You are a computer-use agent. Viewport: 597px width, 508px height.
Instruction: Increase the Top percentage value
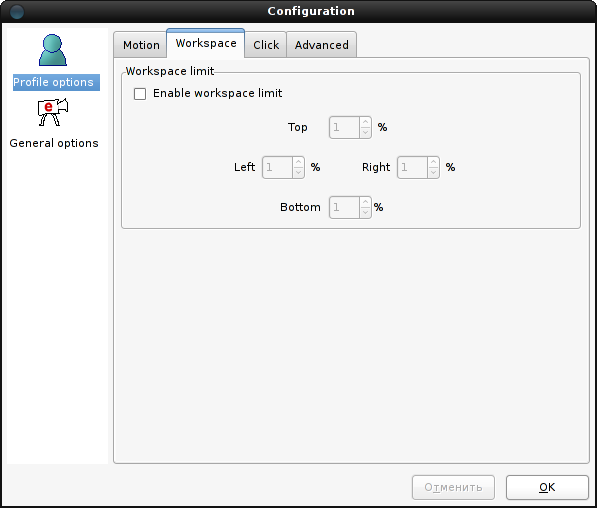tap(365, 122)
